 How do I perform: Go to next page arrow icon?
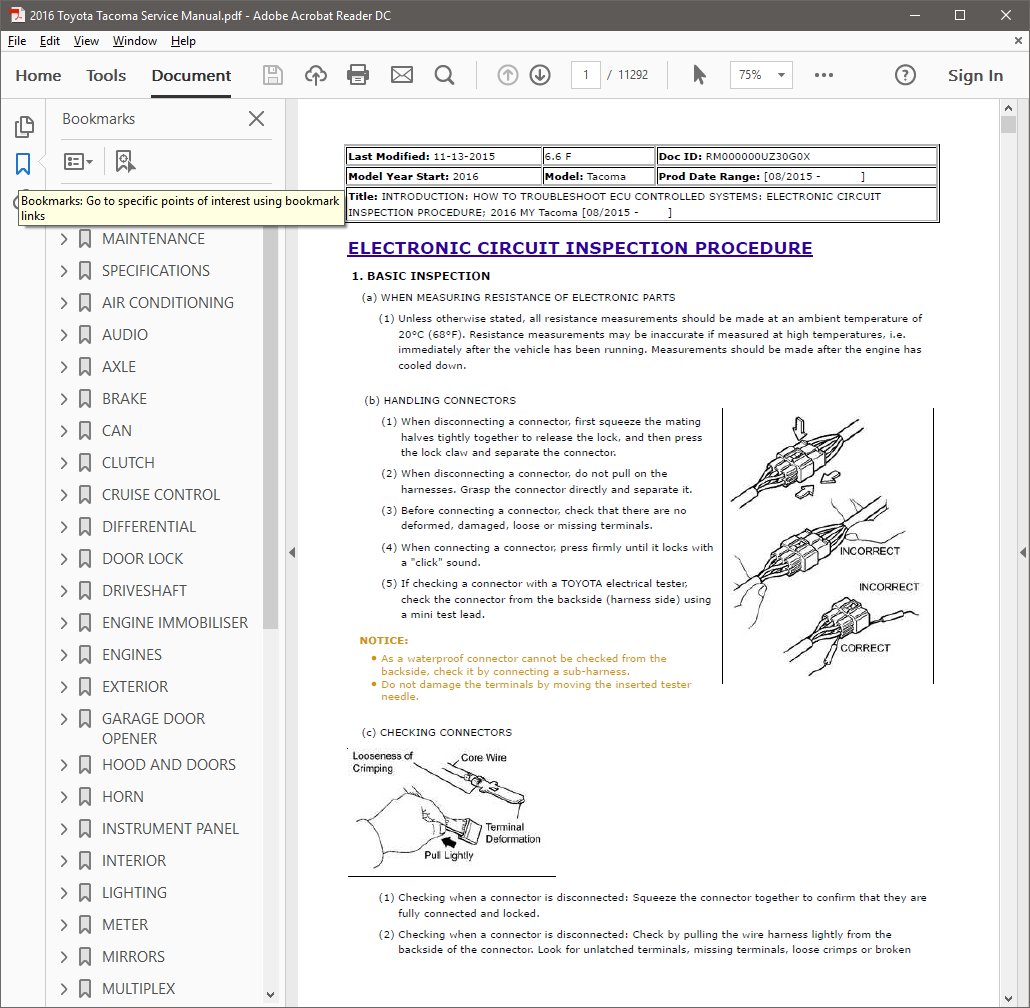(540, 75)
